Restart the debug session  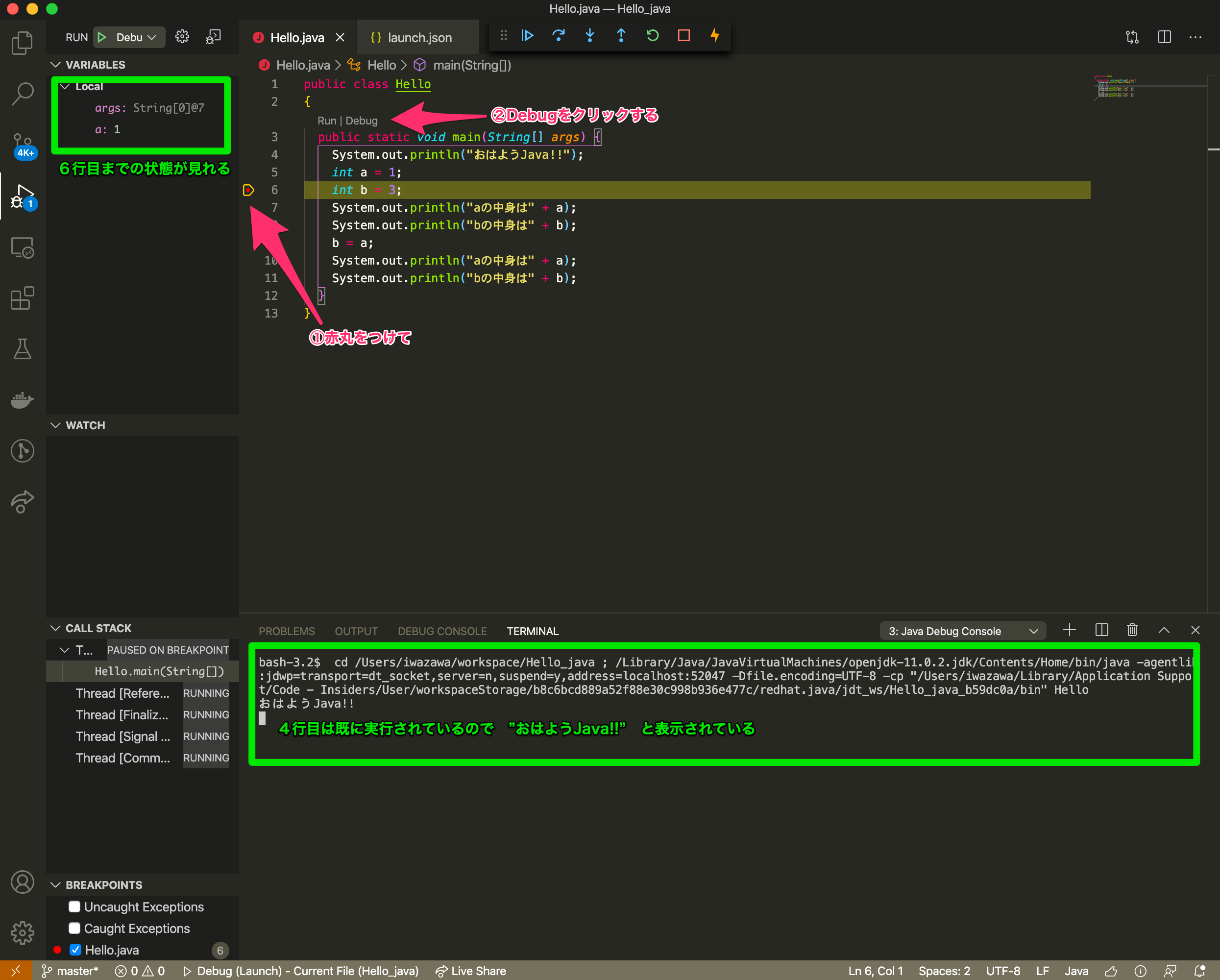[653, 36]
